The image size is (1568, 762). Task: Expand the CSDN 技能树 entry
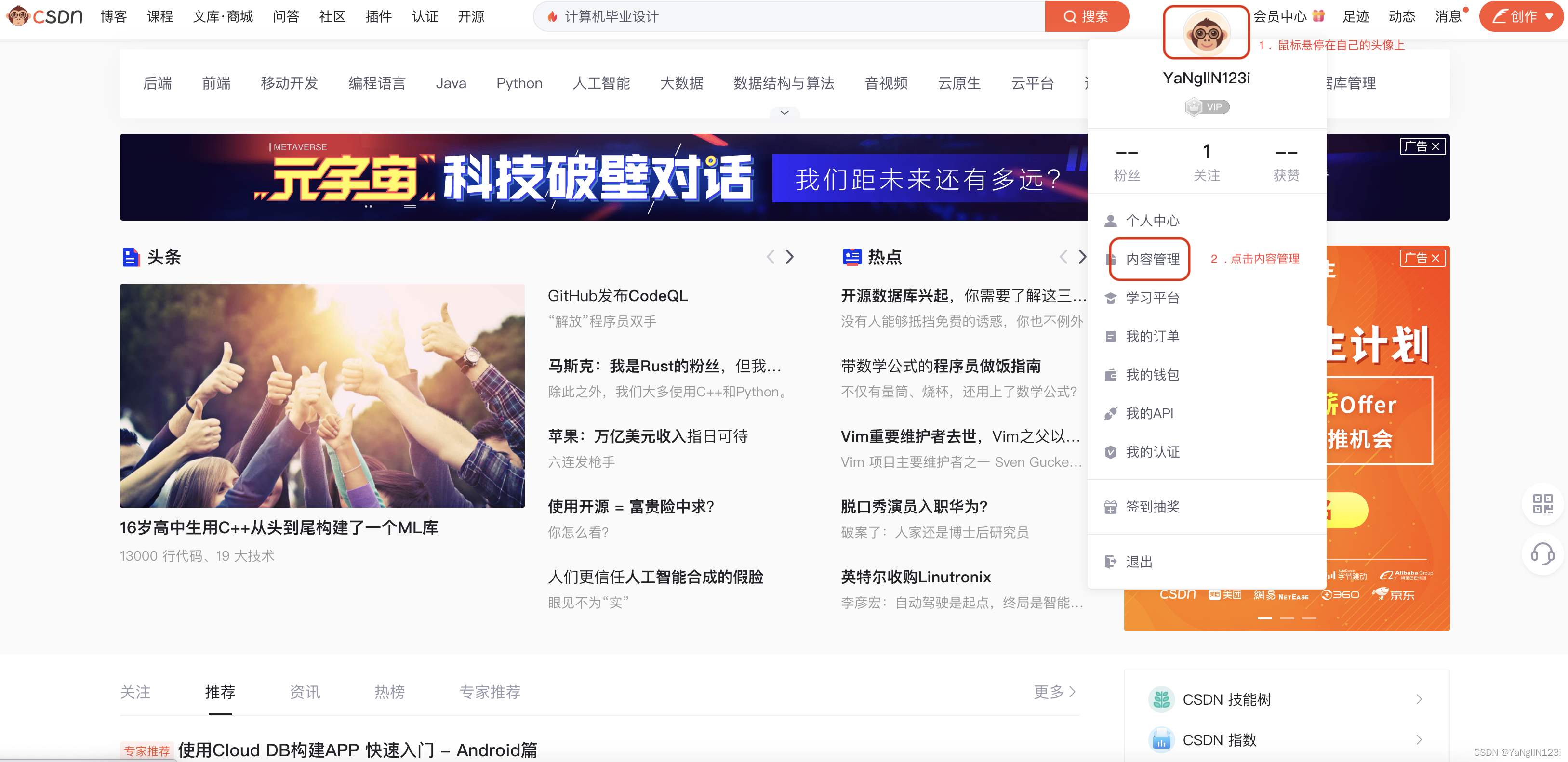(x=1419, y=699)
